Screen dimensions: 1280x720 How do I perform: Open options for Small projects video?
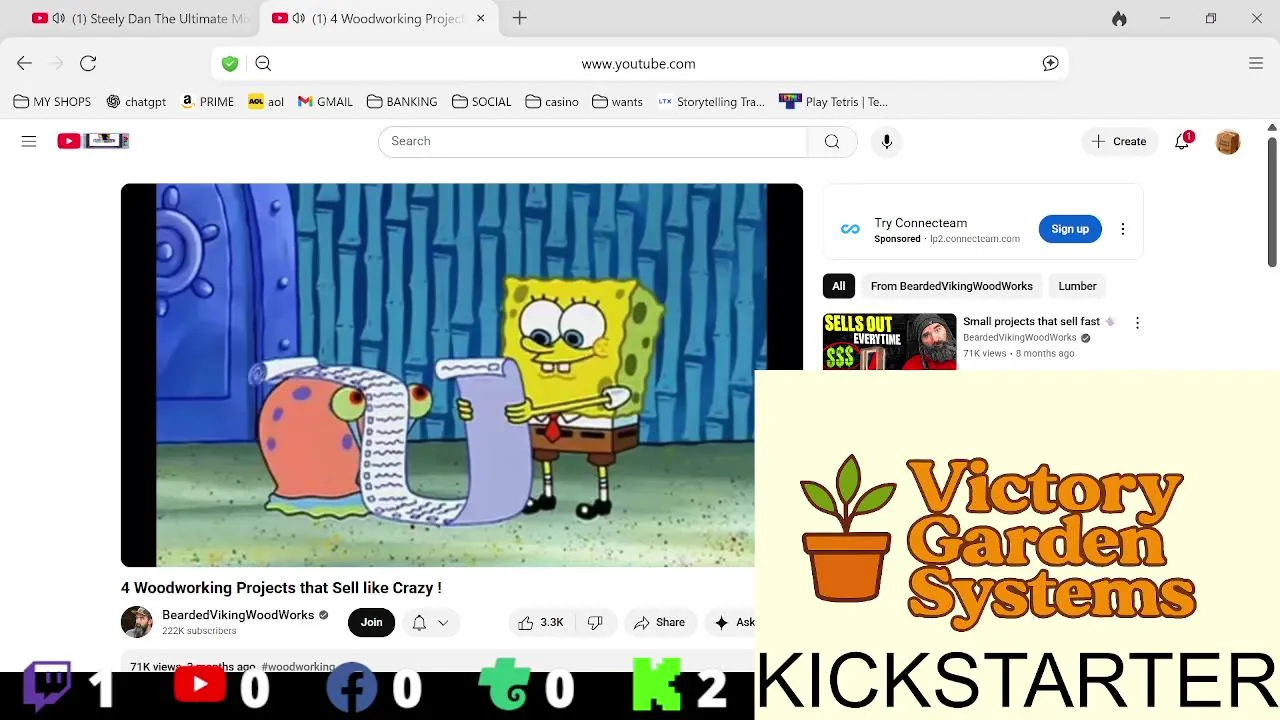pos(1137,322)
